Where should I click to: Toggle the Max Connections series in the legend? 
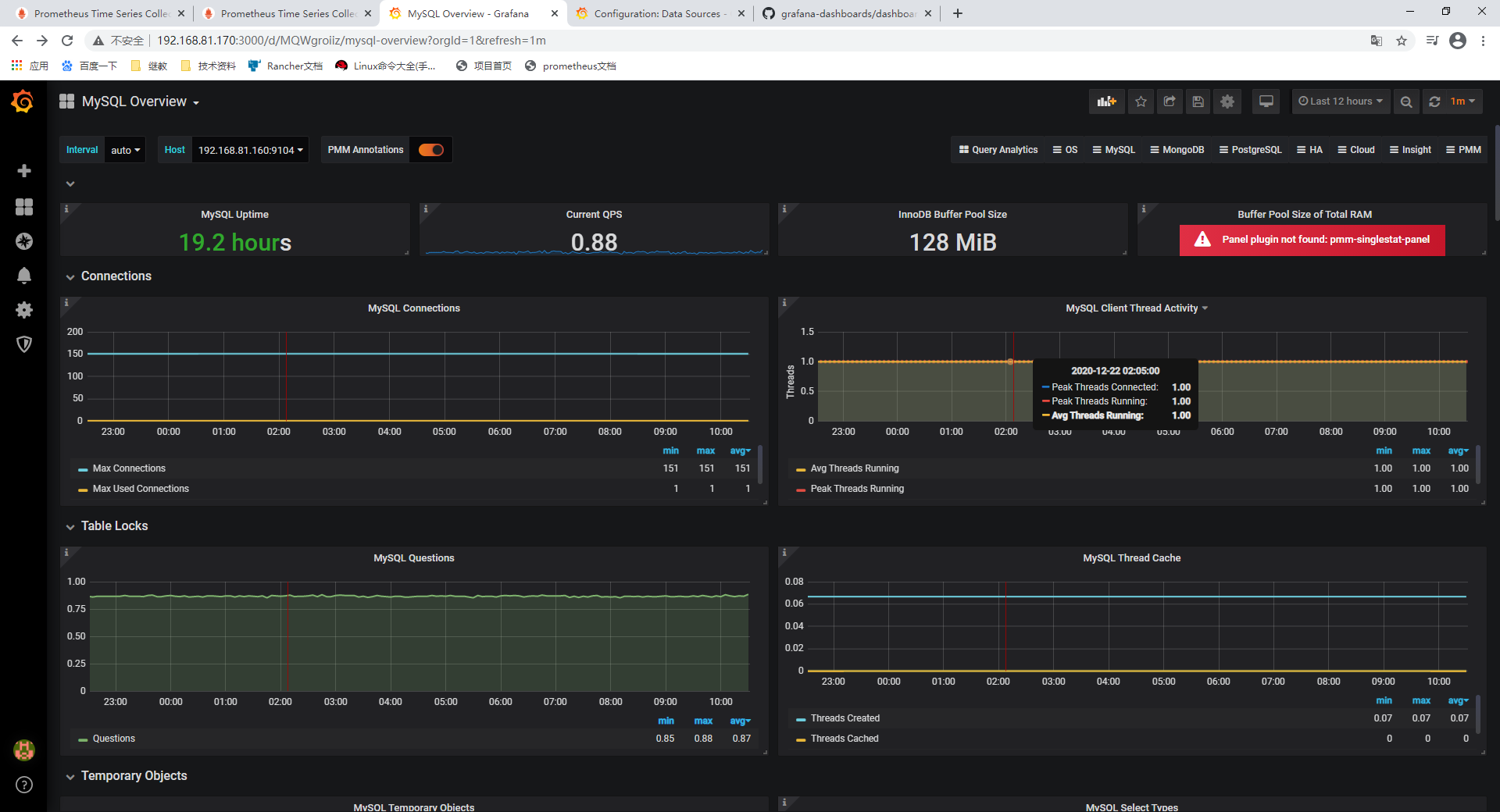(x=128, y=468)
